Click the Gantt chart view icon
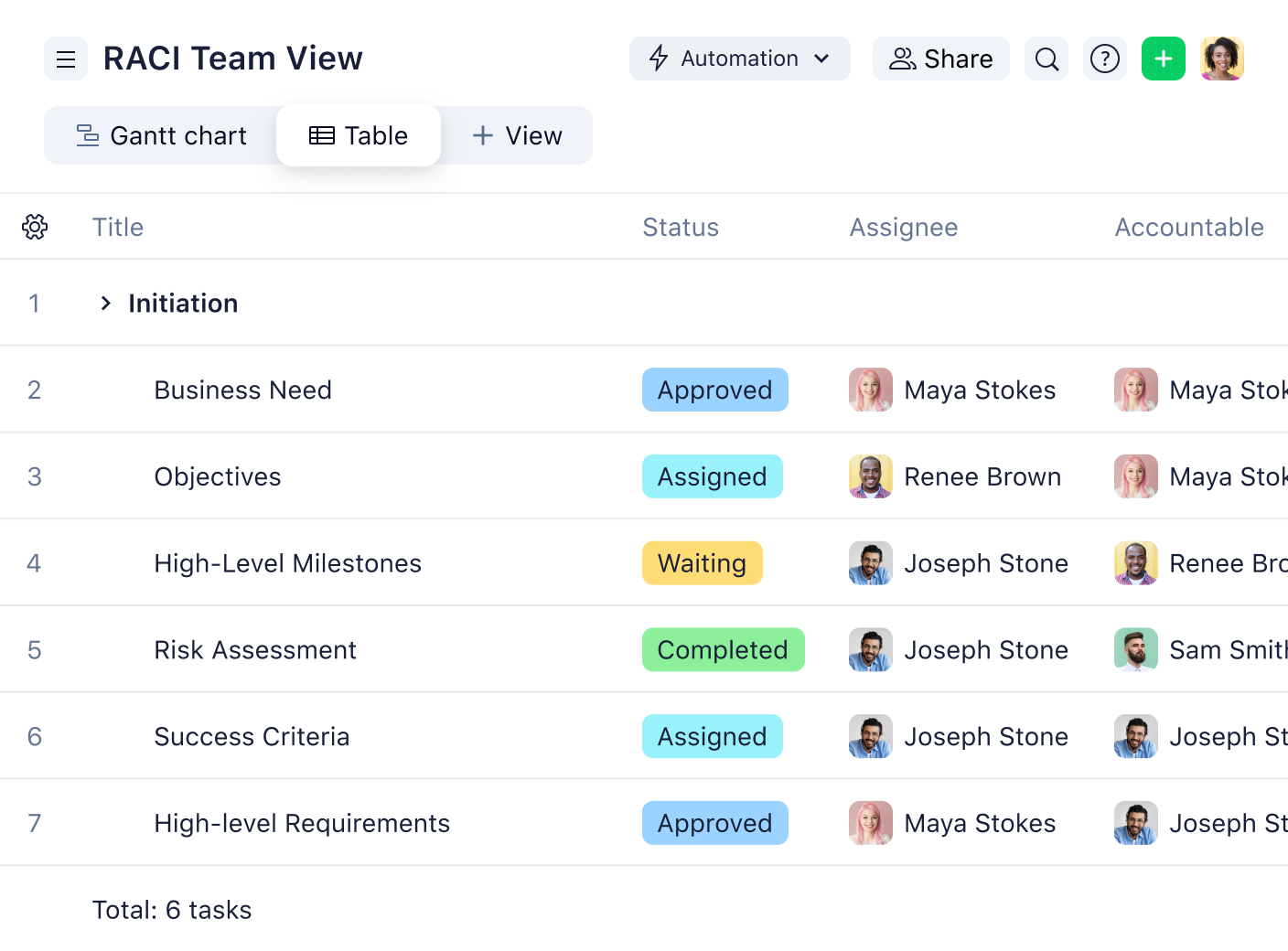 85,134
